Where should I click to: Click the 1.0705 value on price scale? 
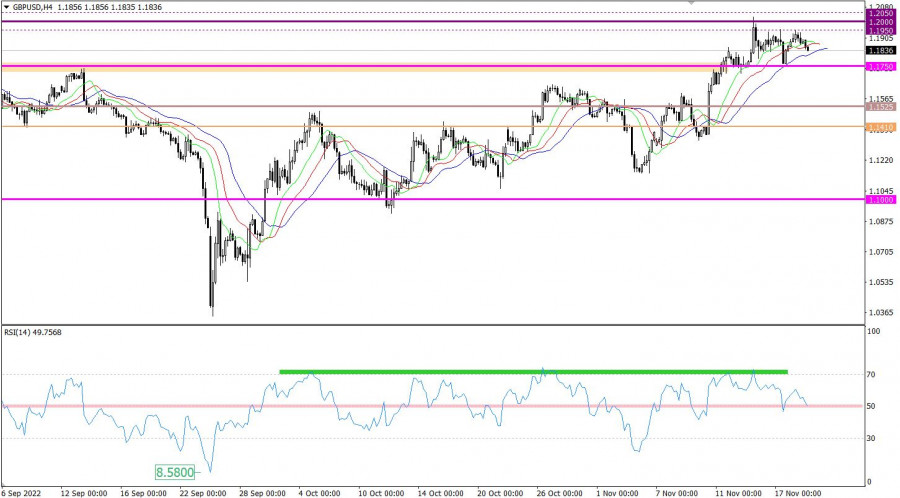880,252
